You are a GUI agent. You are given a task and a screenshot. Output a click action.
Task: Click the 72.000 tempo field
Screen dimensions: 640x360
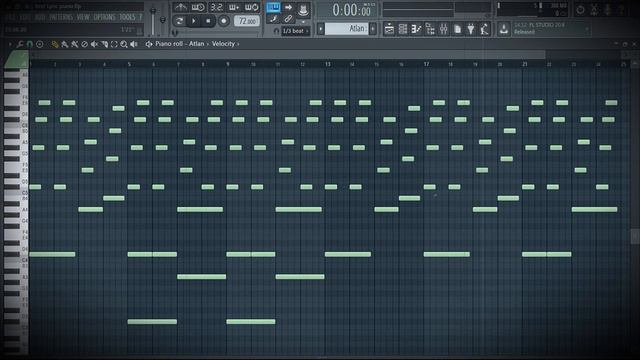coord(247,21)
